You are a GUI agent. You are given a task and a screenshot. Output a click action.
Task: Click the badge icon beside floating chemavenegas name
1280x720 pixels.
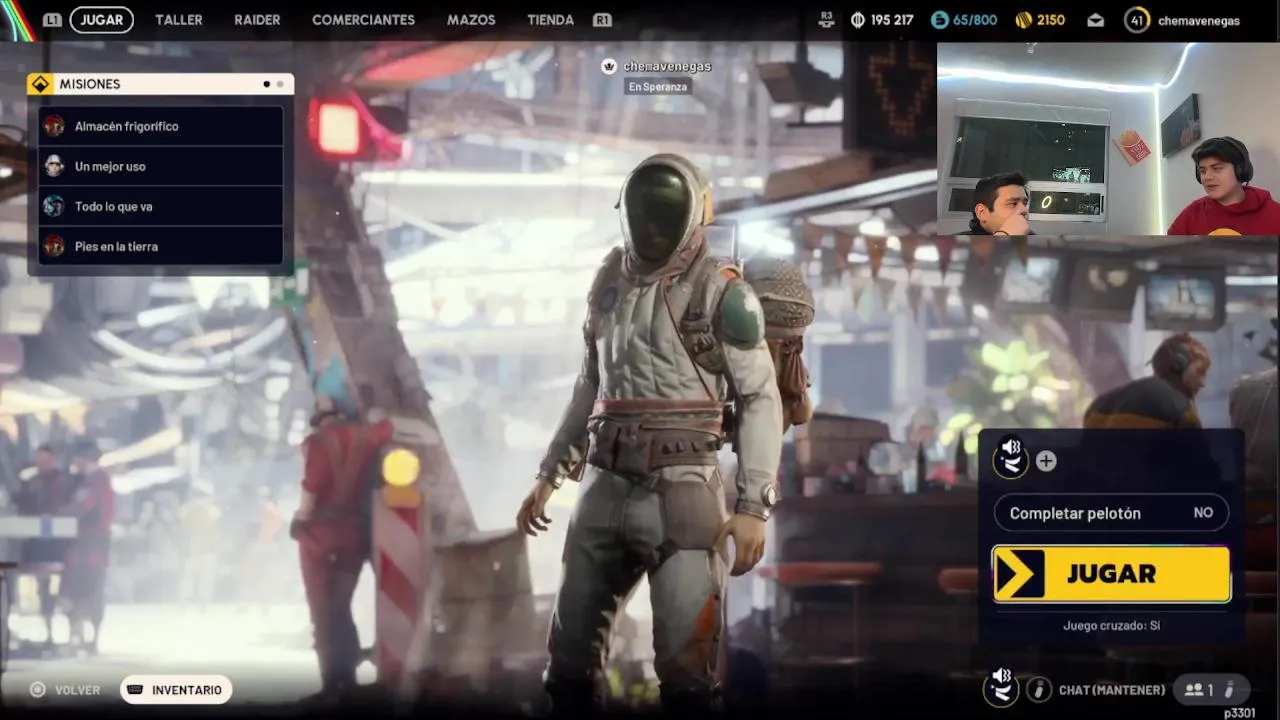tap(609, 66)
